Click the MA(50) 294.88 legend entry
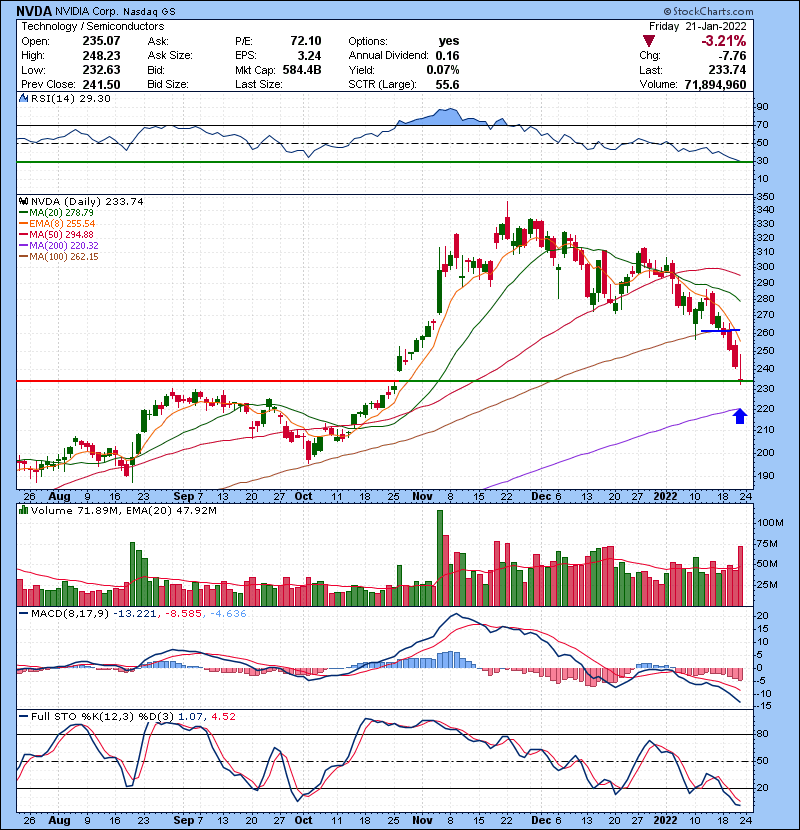The height and width of the screenshot is (830, 800). pyautogui.click(x=61, y=235)
